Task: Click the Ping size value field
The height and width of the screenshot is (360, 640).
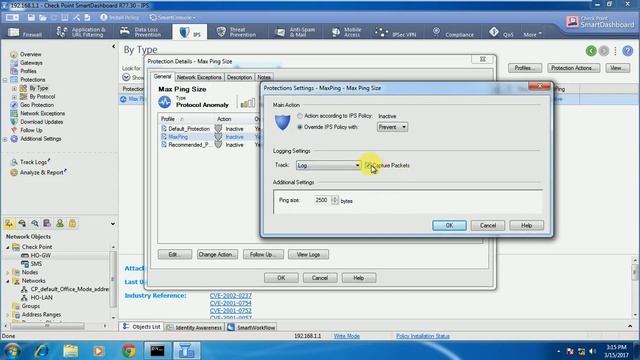Action: [322, 200]
